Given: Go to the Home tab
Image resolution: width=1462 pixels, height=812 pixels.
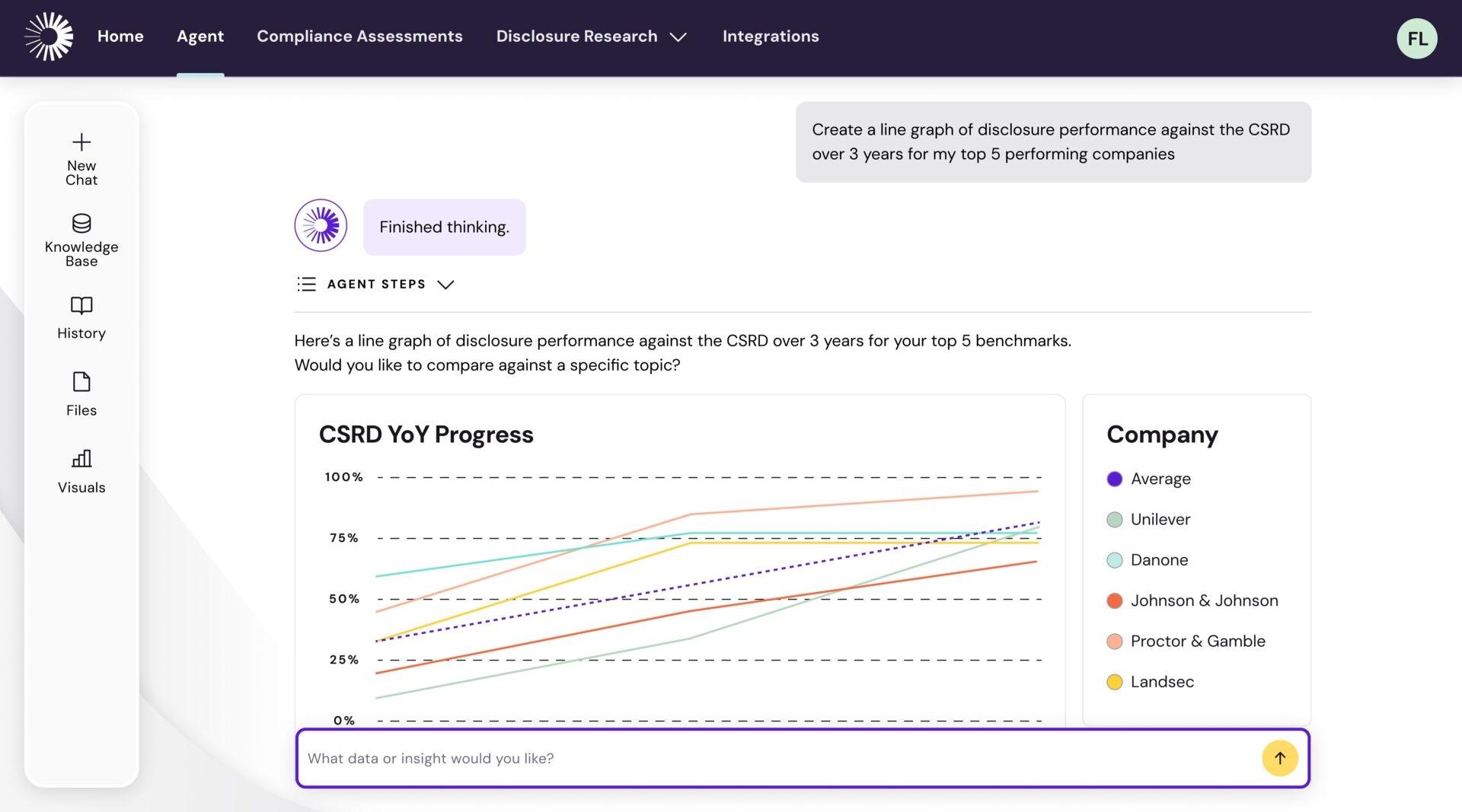Looking at the screenshot, I should click(x=120, y=37).
